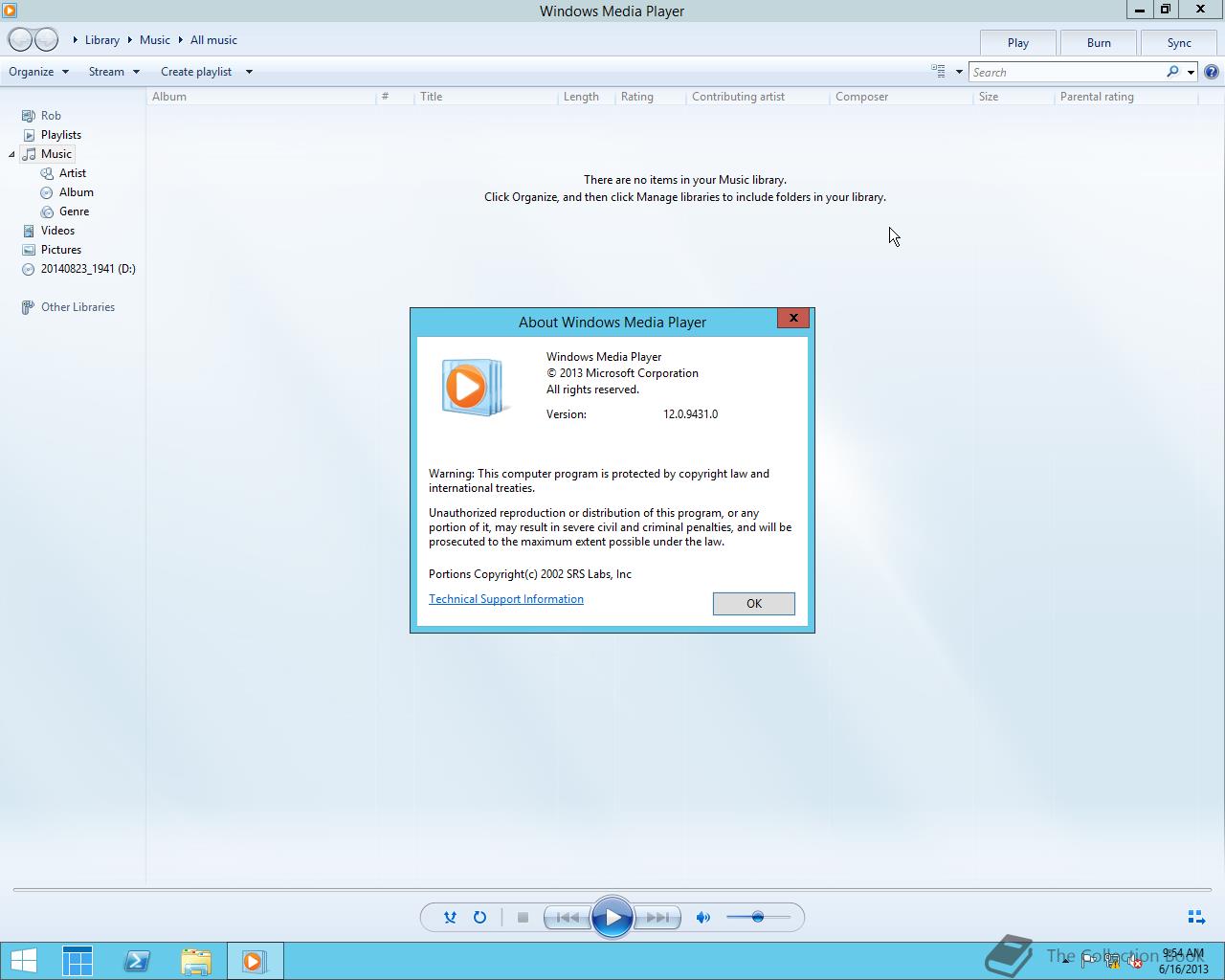Click the Stop playback button
This screenshot has height=980, width=1225.
[x=523, y=917]
